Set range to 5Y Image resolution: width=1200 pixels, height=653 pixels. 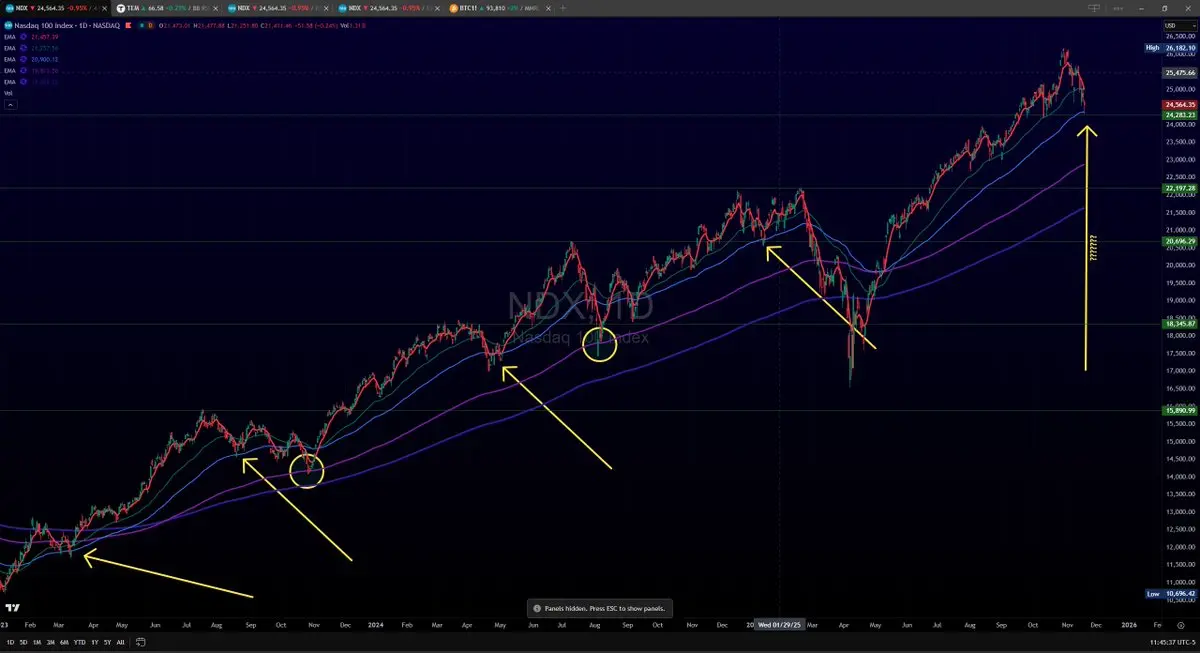(107, 642)
